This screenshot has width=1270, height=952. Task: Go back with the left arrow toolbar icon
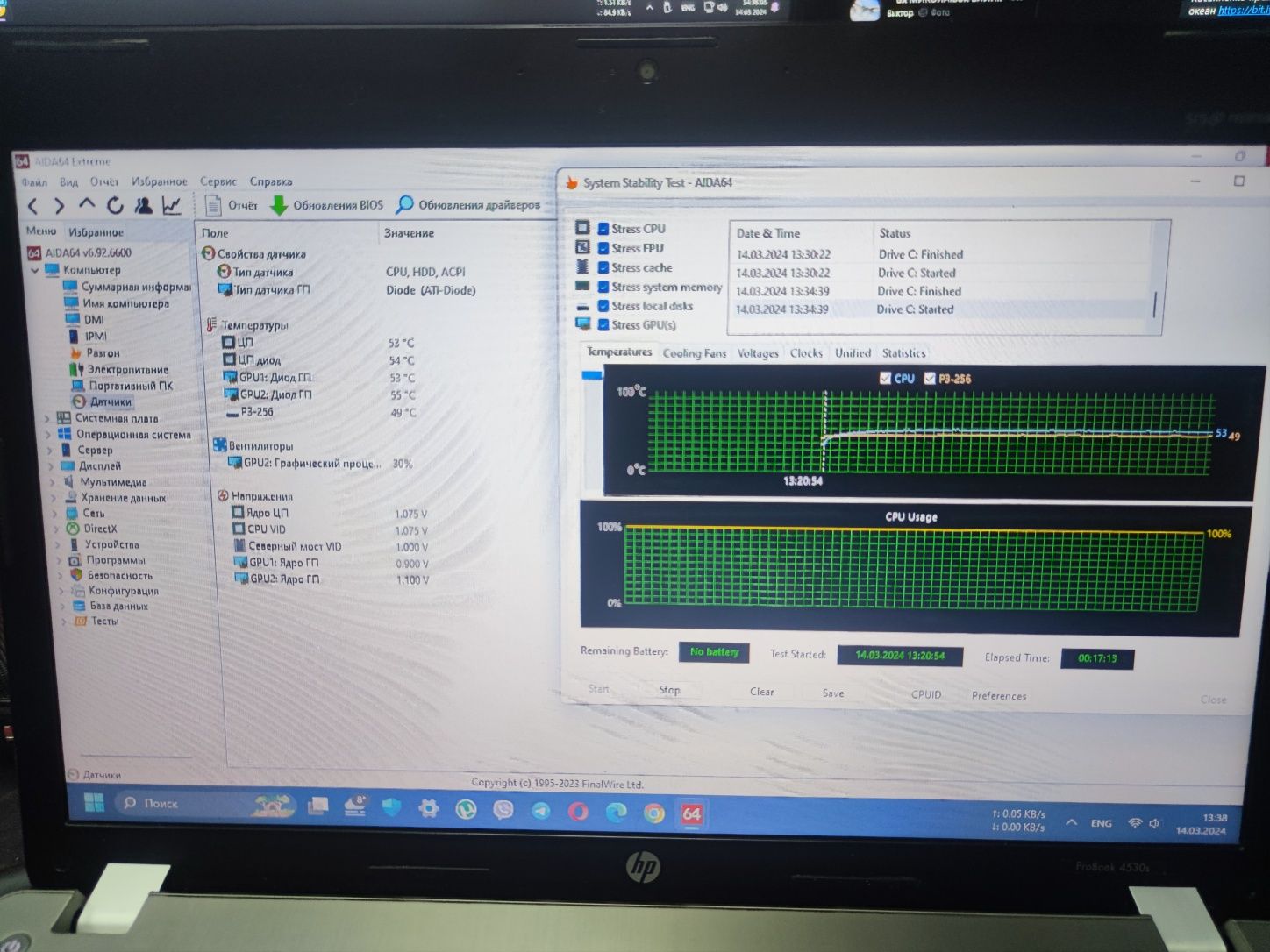[32, 206]
